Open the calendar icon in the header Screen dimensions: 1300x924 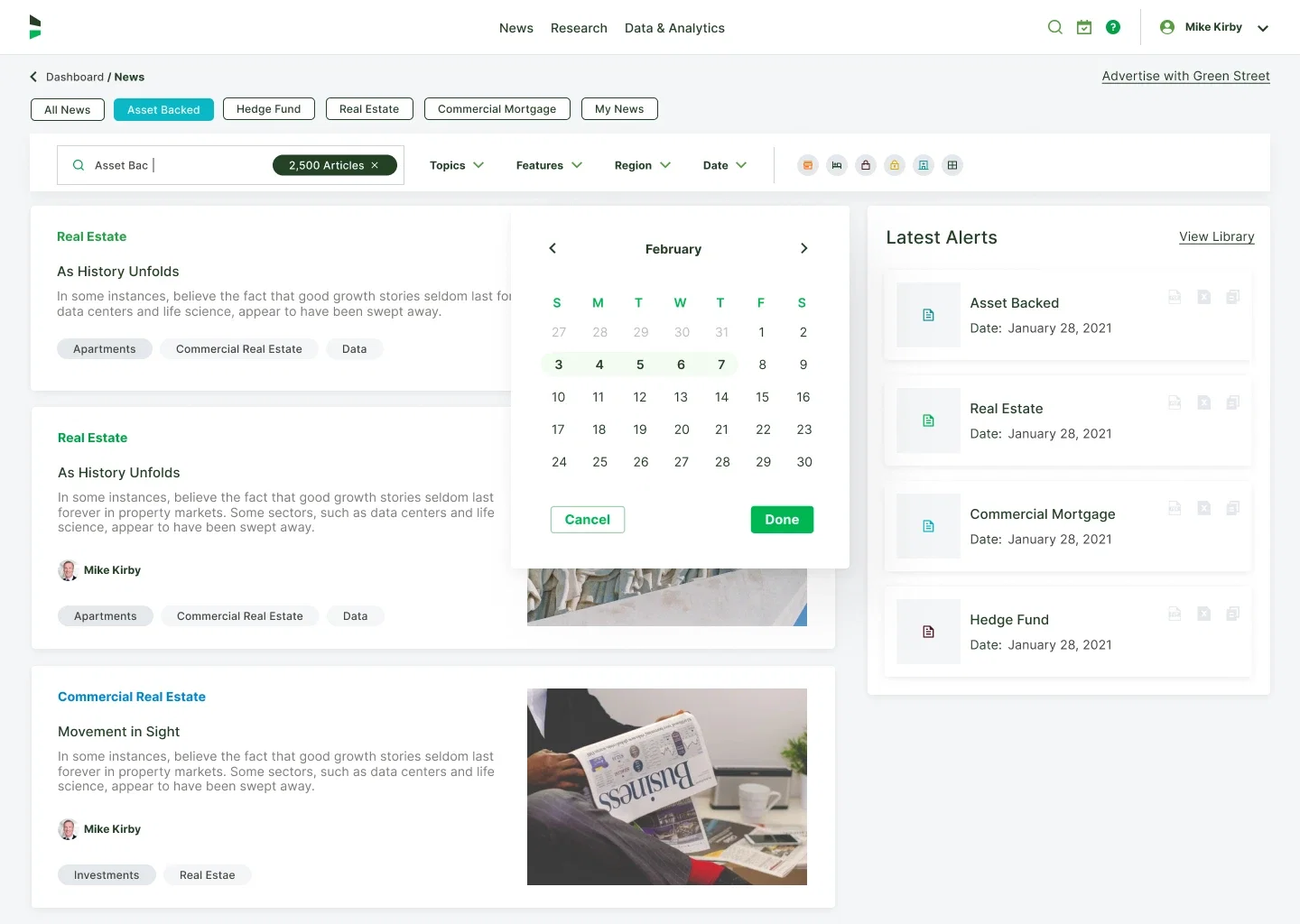pos(1084,27)
